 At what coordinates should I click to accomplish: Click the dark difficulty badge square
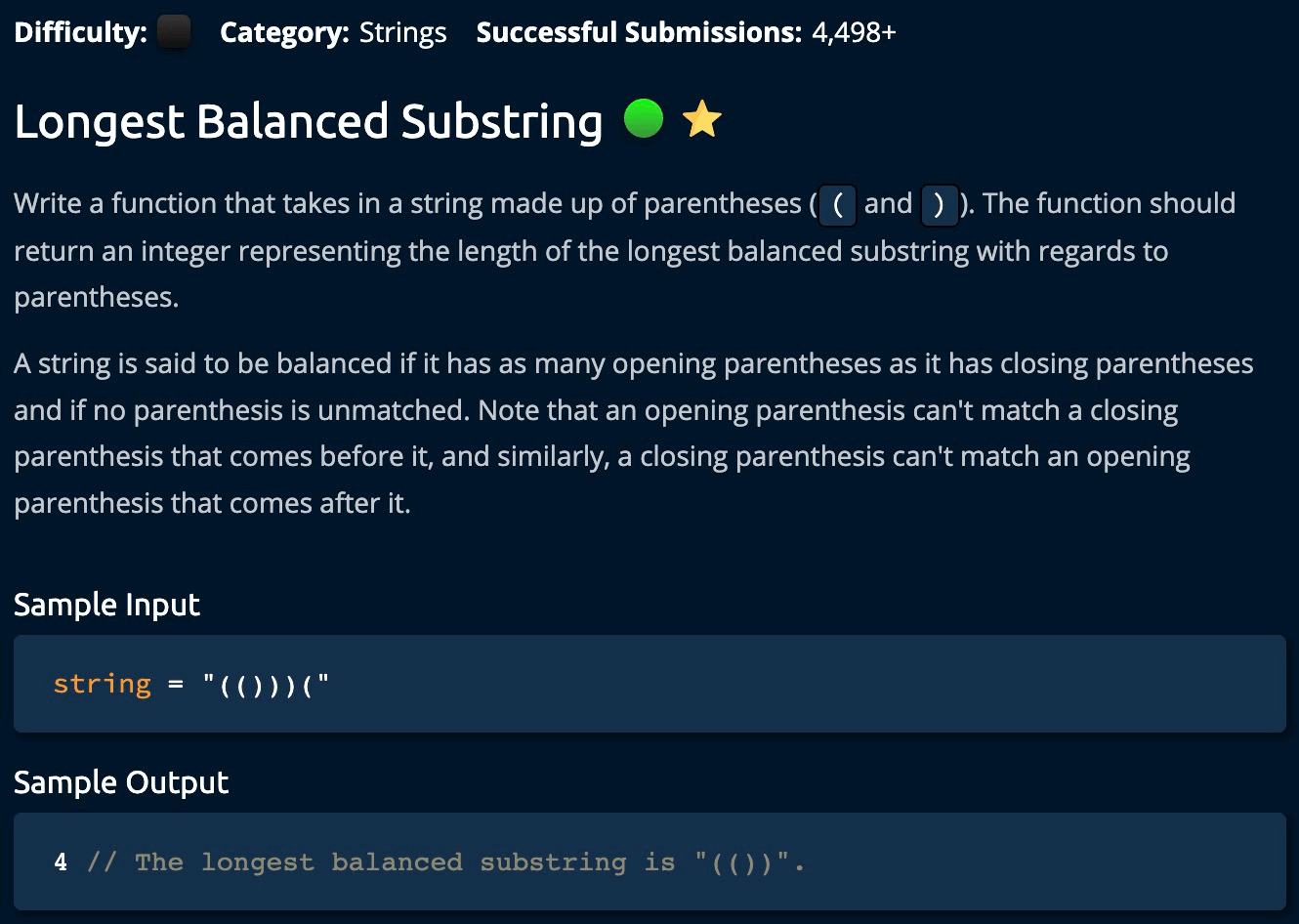174,32
